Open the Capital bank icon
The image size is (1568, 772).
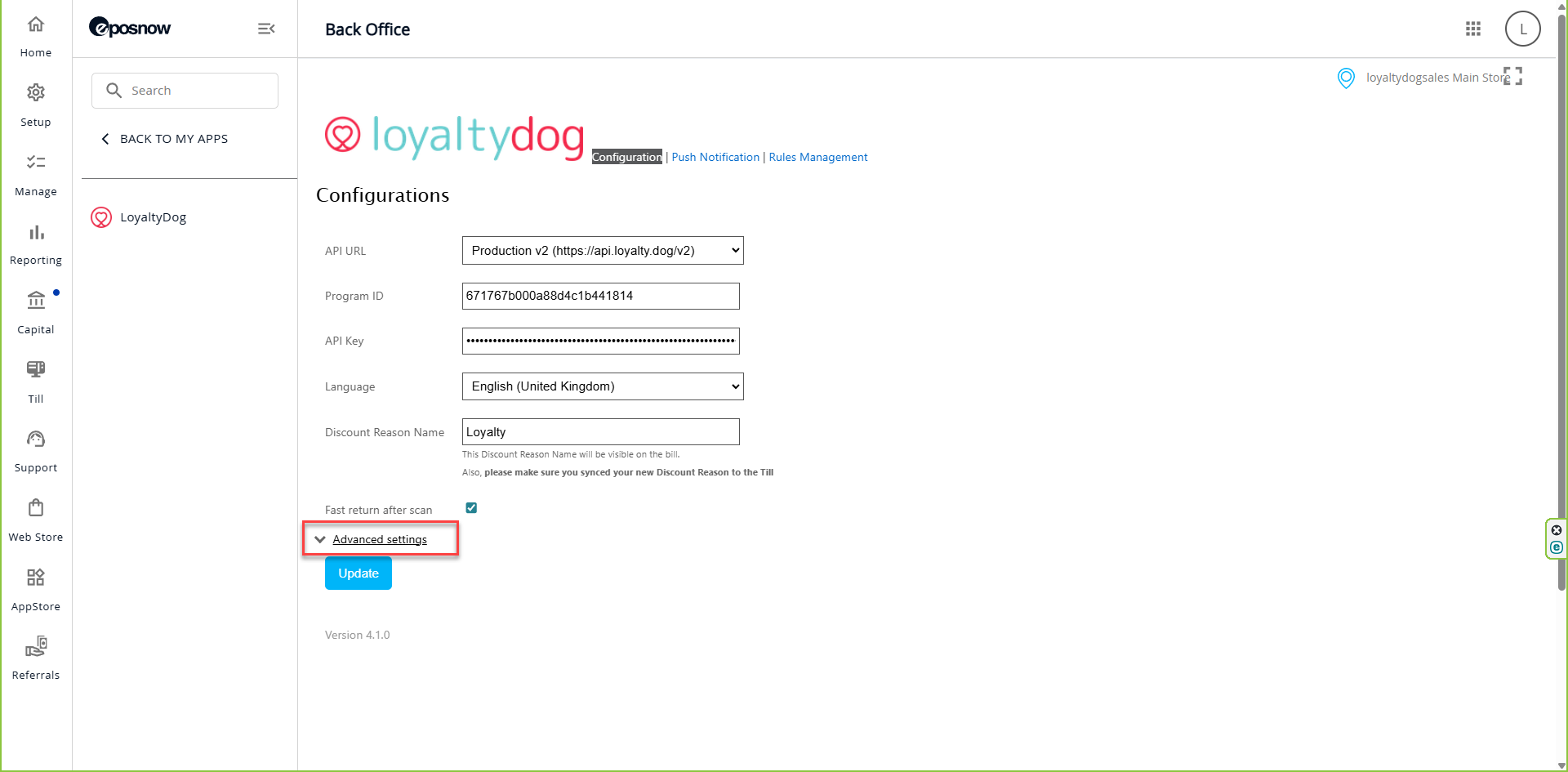tap(36, 301)
